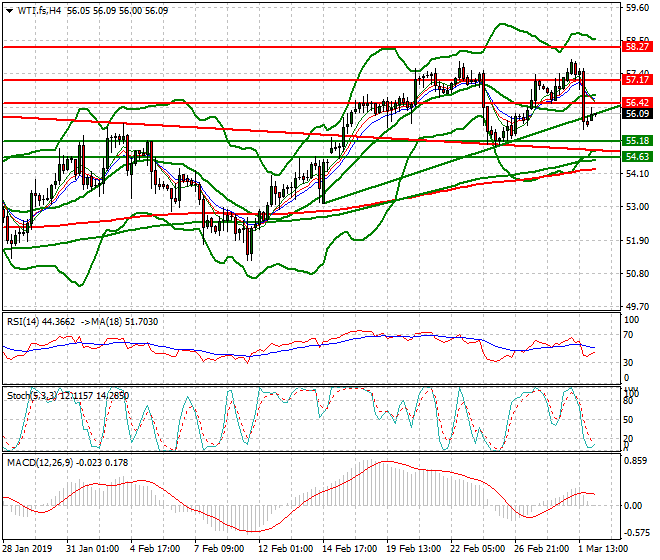
Task: Select the 55.18 green price level label
Action: (x=637, y=141)
